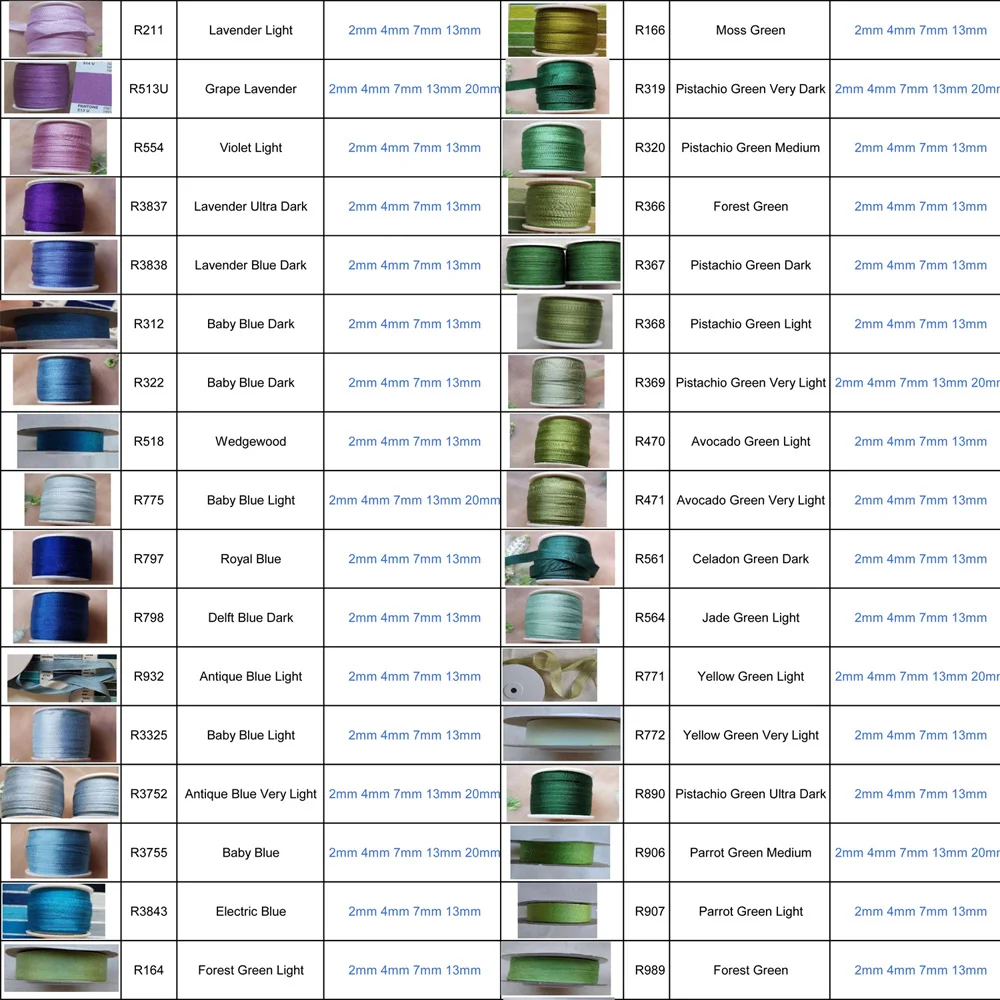Select the code cell R890
The width and height of the screenshot is (1000, 1000).
click(x=649, y=793)
